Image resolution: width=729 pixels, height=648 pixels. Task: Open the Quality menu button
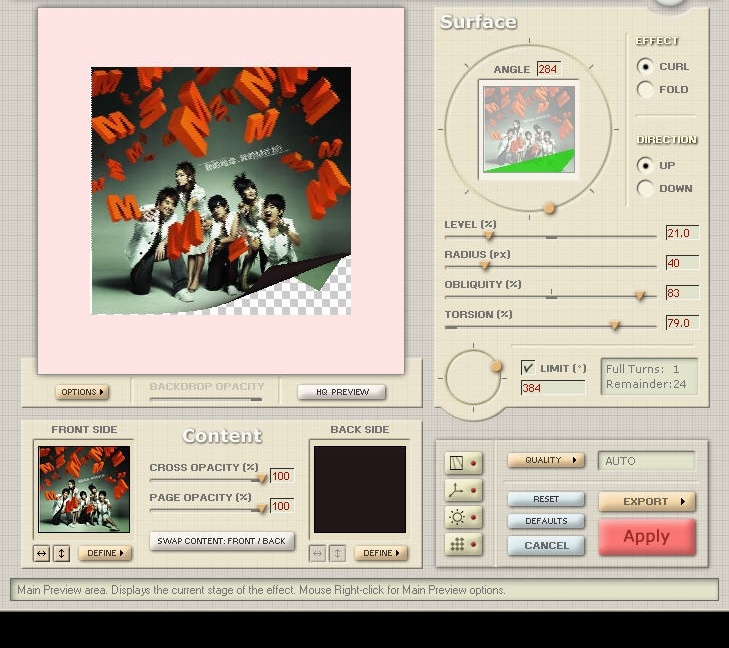[546, 460]
